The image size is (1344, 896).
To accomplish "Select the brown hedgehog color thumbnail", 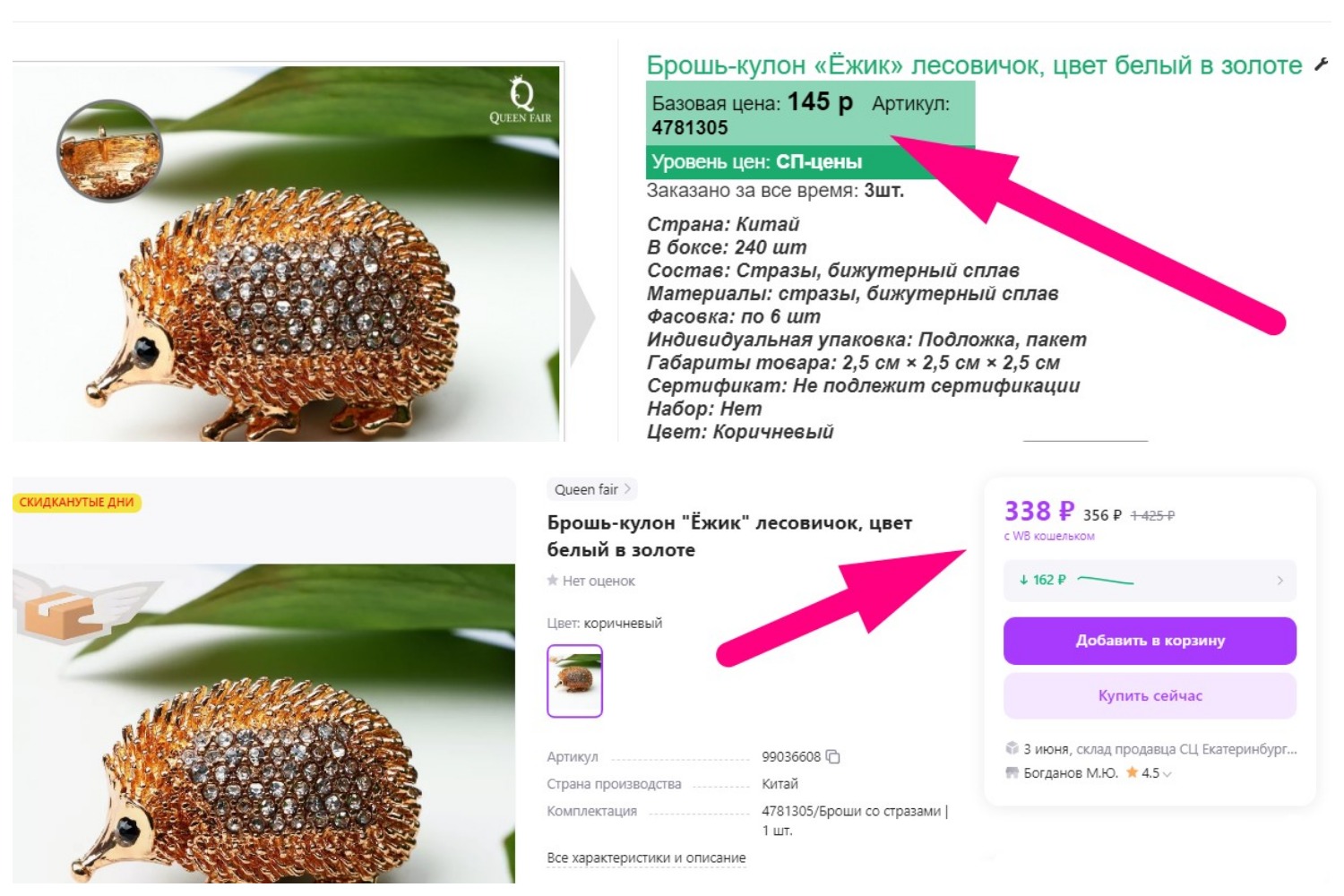I will pos(574,681).
